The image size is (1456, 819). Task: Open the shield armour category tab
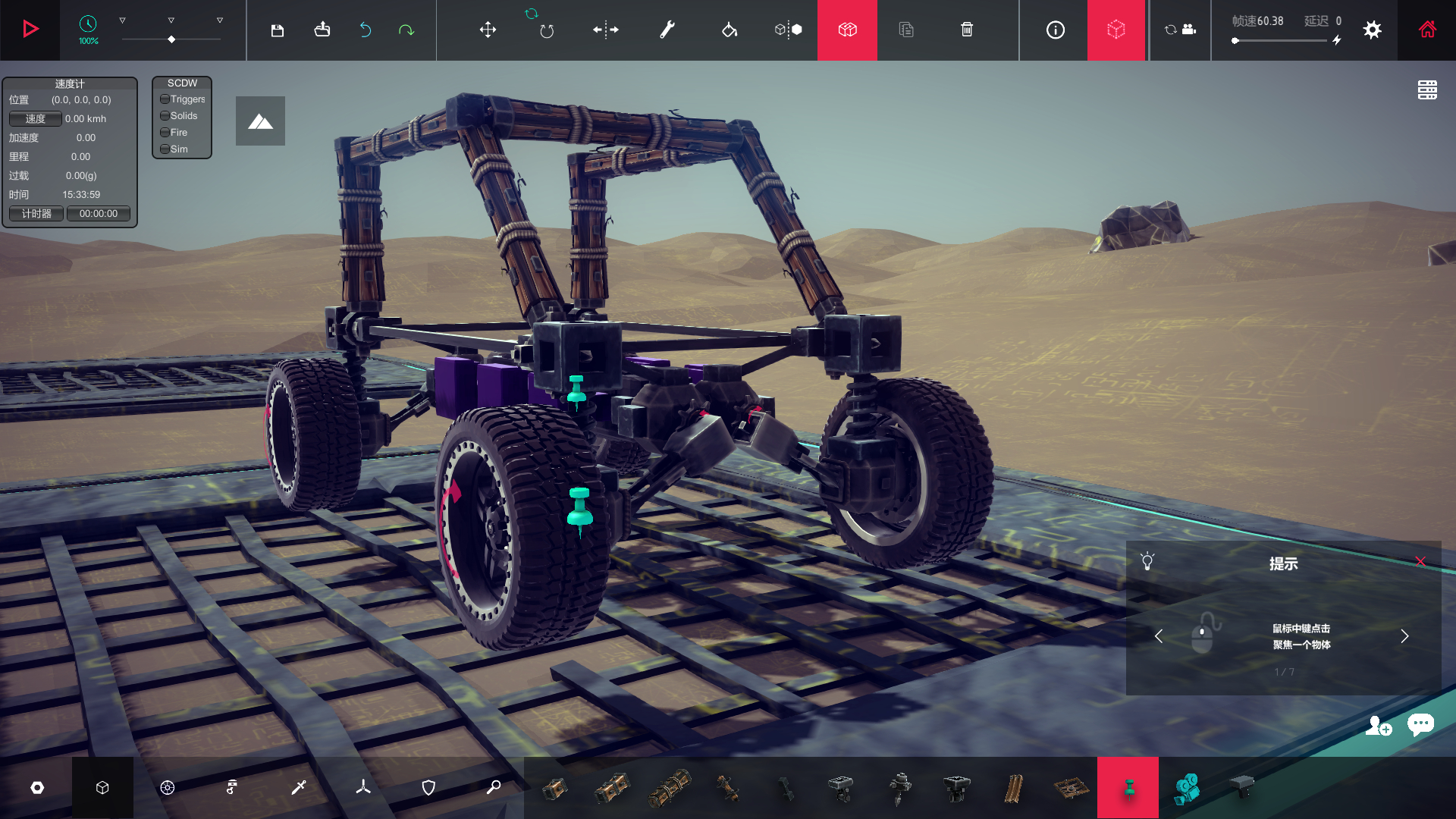pos(428,788)
